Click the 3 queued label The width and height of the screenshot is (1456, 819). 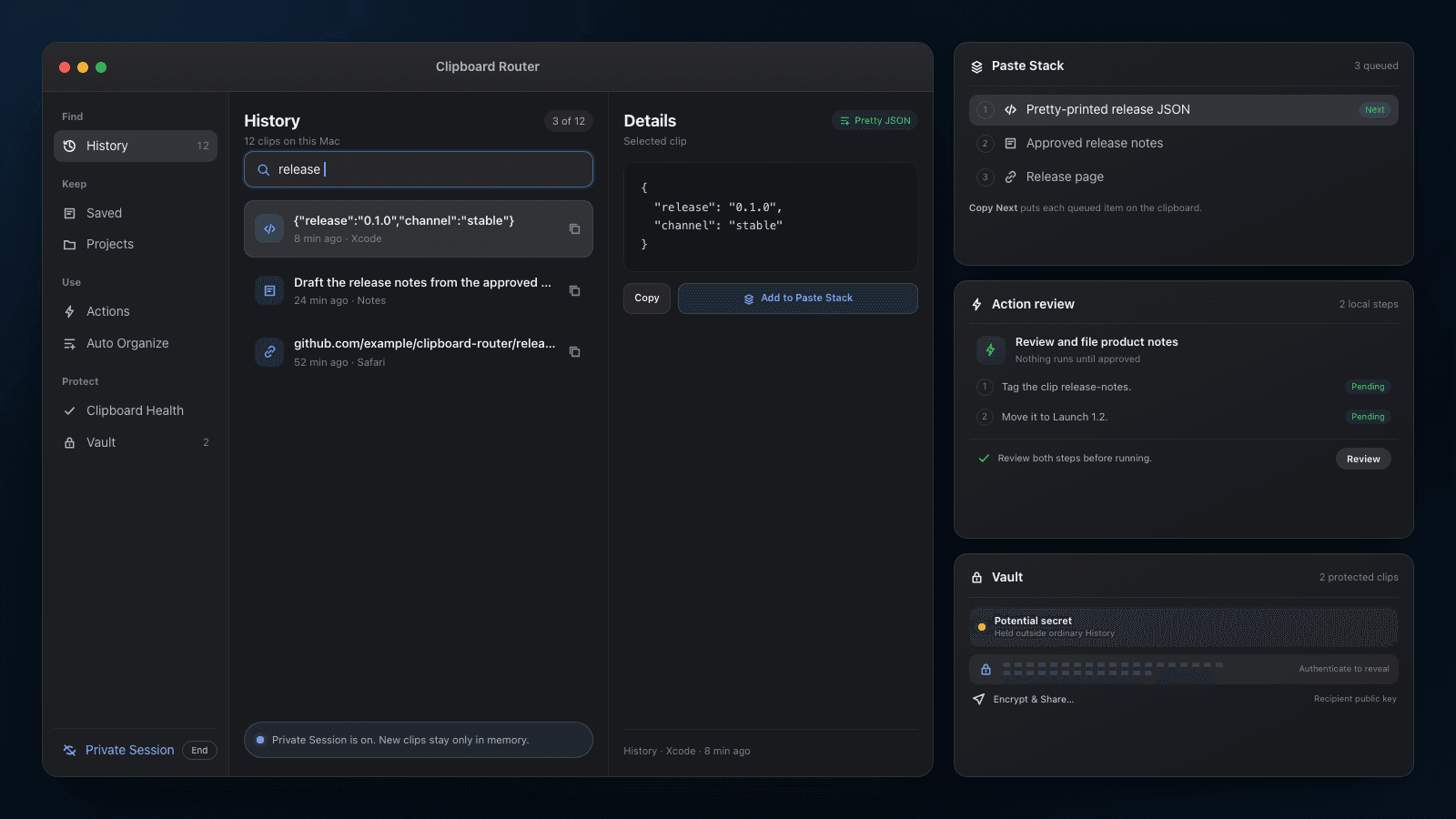click(1376, 66)
